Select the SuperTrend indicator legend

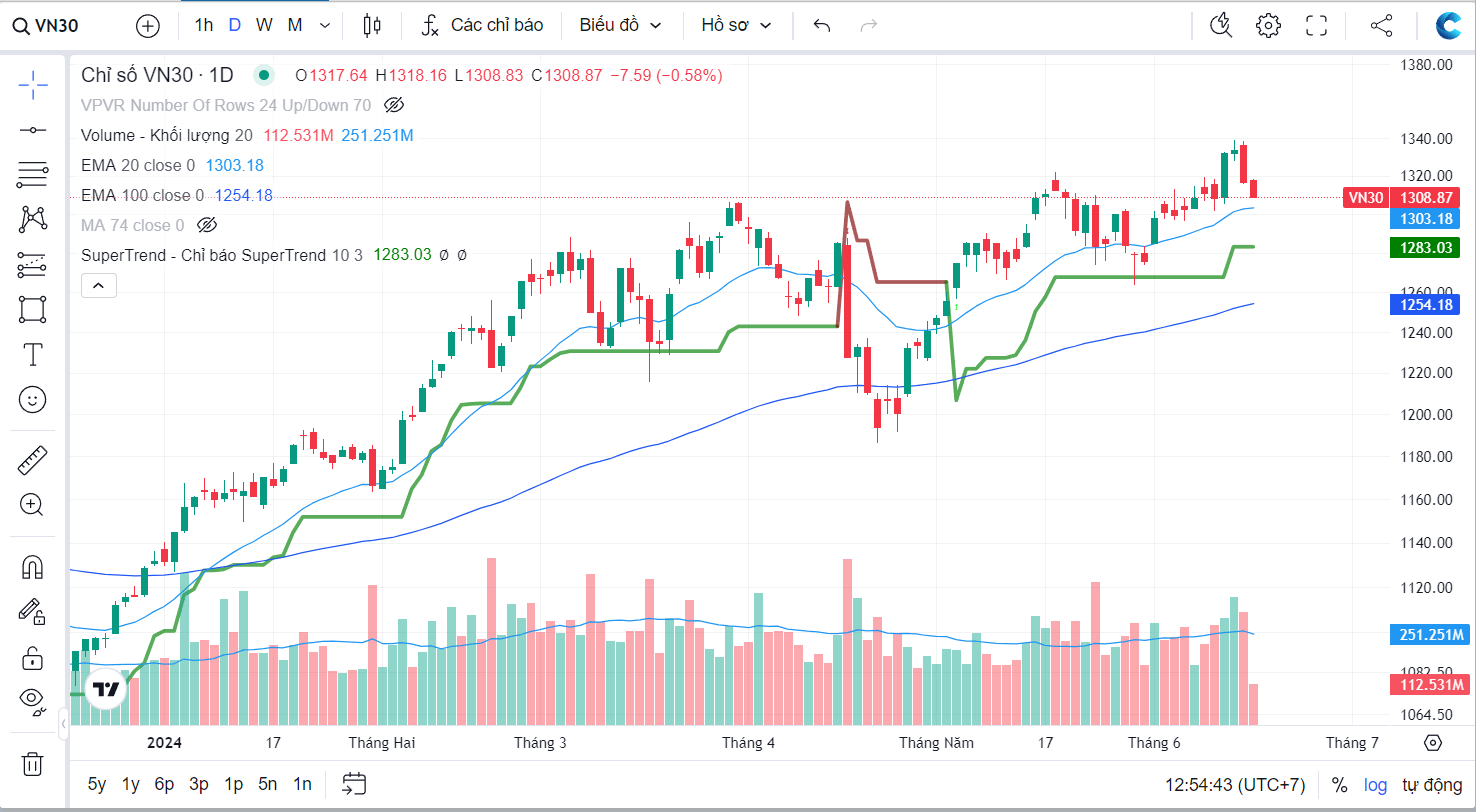tap(224, 255)
